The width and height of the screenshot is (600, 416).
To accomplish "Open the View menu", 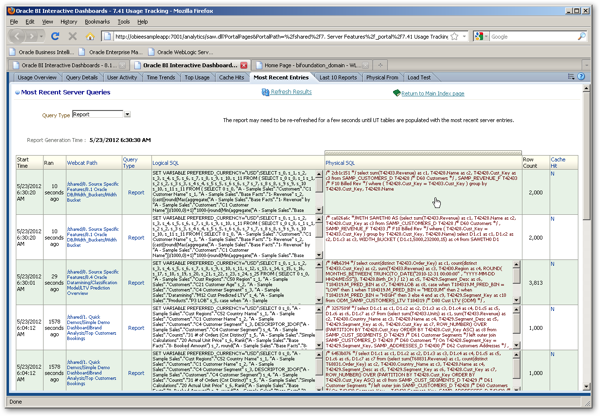I will (47, 22).
